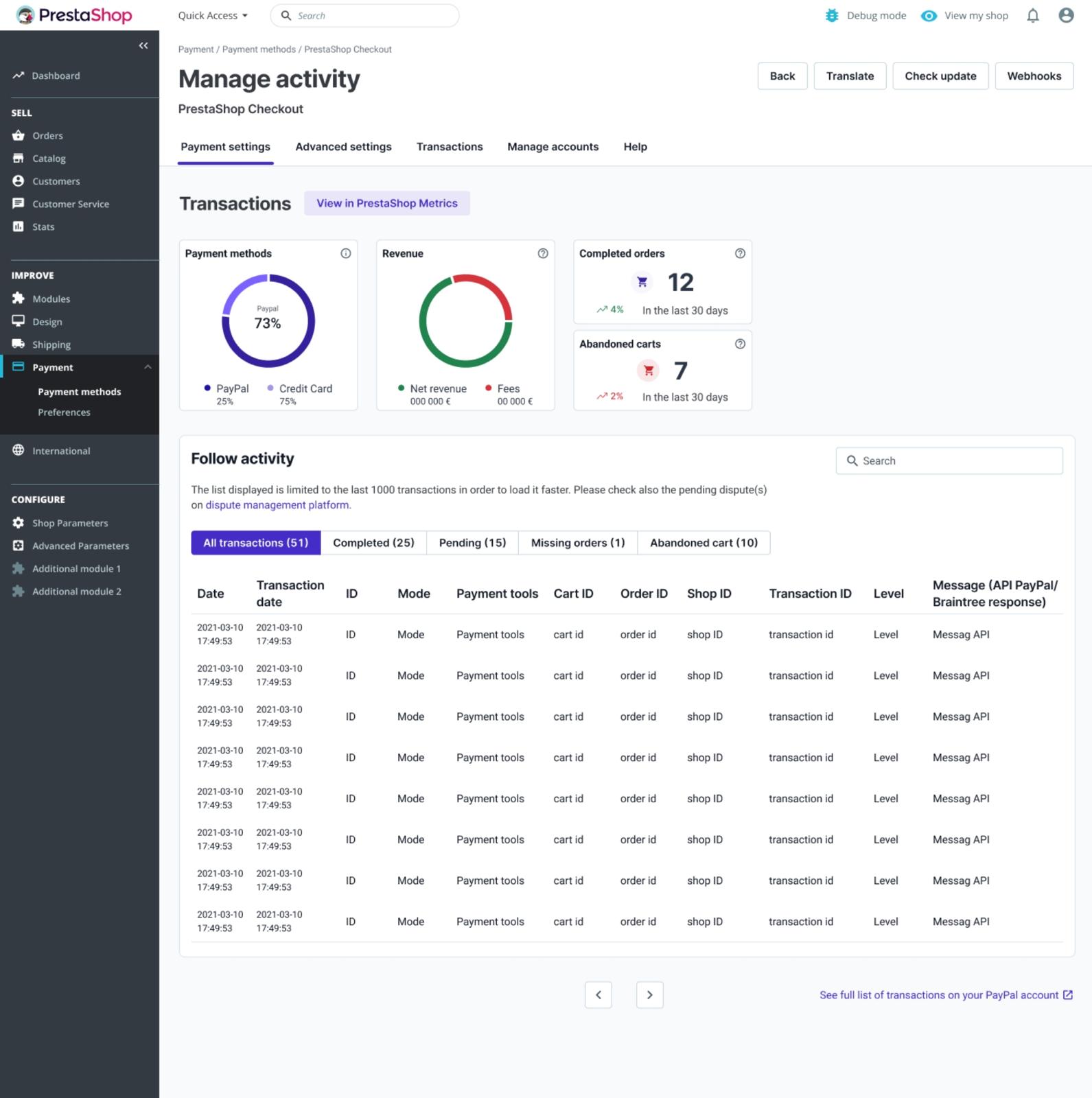This screenshot has height=1098, width=1092.
Task: Click the Credit Card legend dot
Action: pyautogui.click(x=270, y=388)
